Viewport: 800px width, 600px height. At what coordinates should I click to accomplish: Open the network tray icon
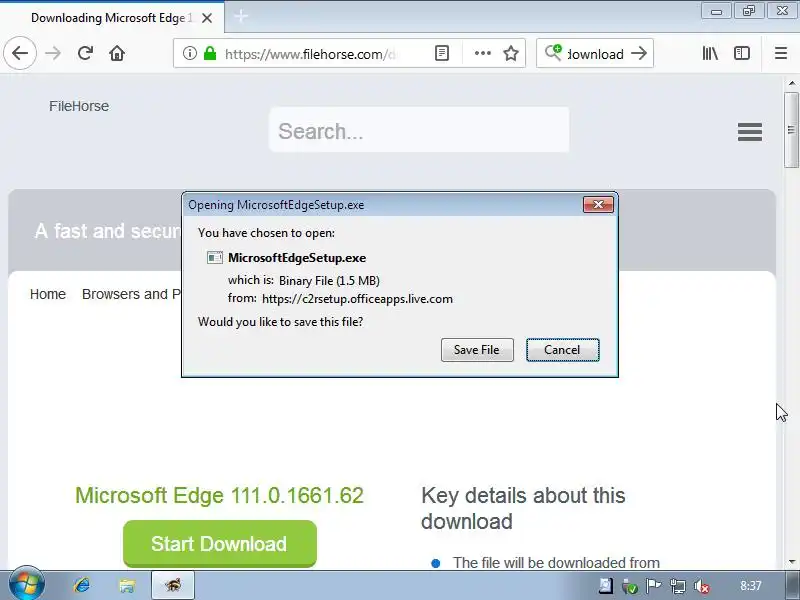(x=678, y=586)
